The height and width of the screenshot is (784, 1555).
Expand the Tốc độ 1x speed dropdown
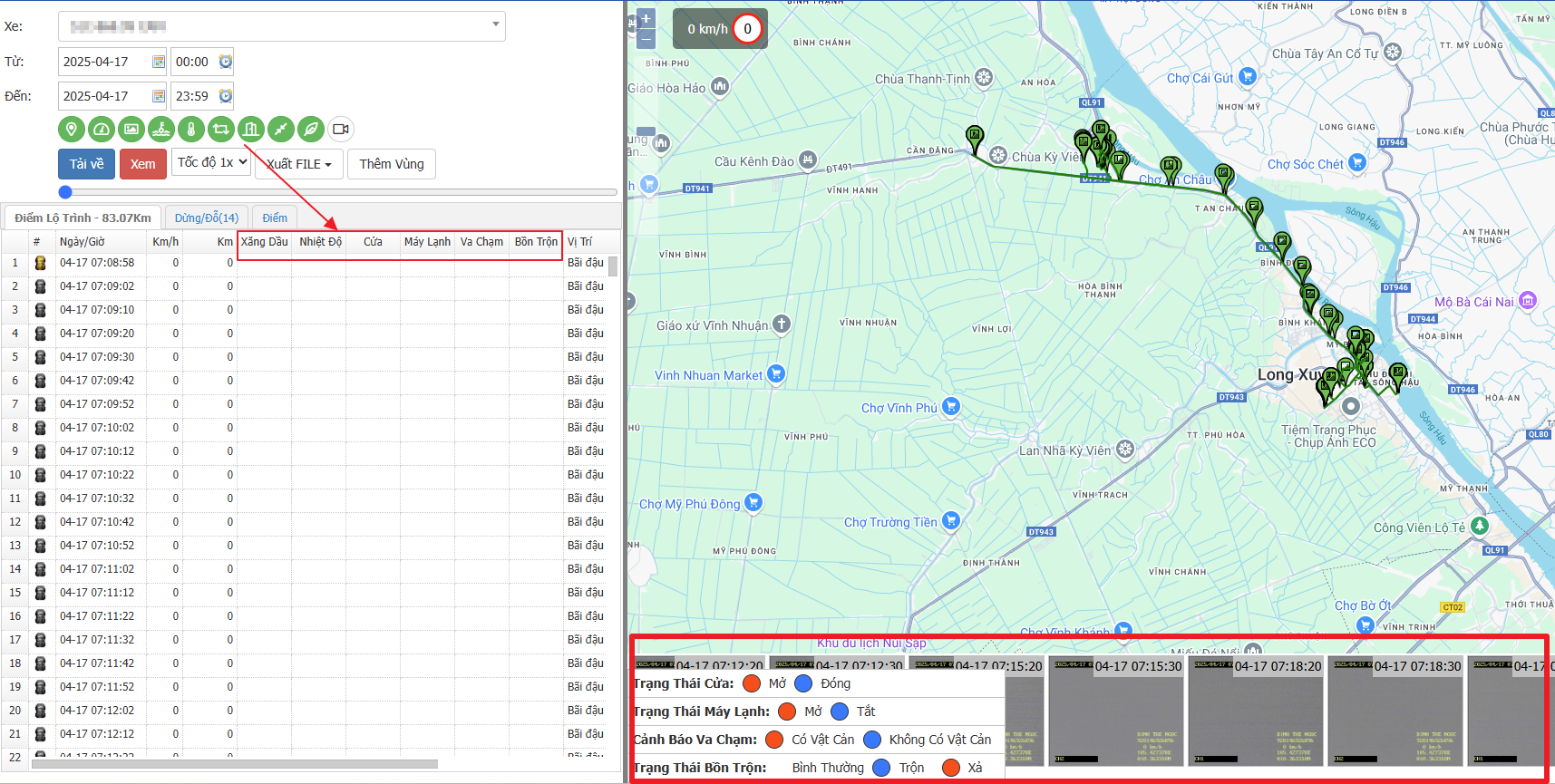pos(211,163)
